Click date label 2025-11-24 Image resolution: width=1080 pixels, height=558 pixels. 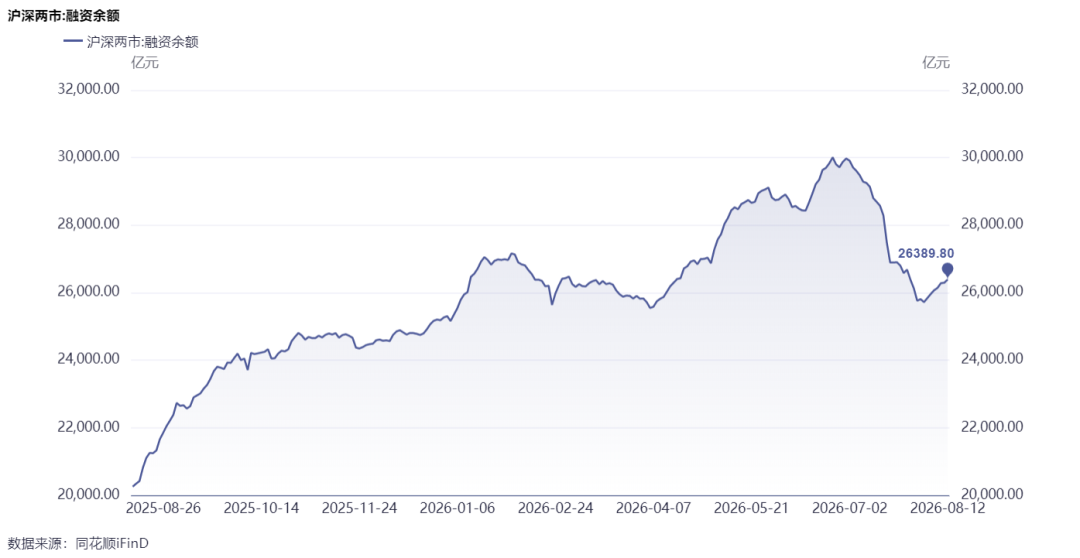(360, 508)
